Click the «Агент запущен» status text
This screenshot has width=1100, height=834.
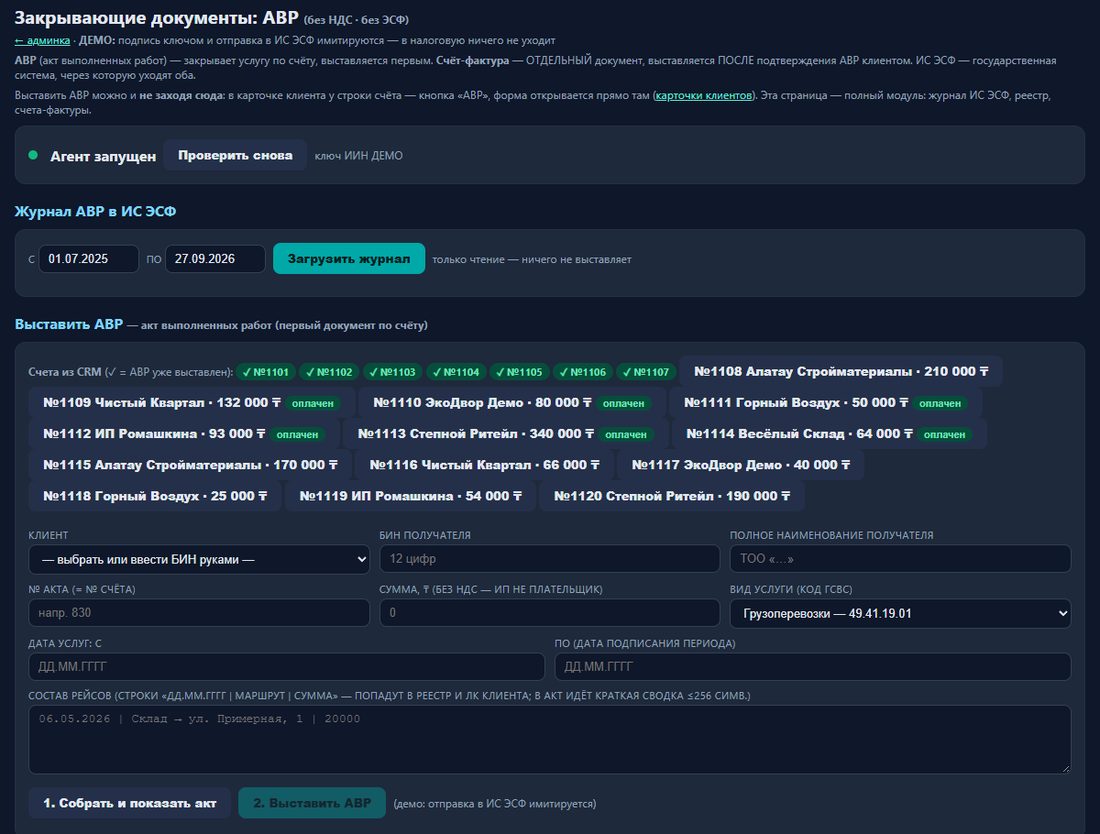103,156
